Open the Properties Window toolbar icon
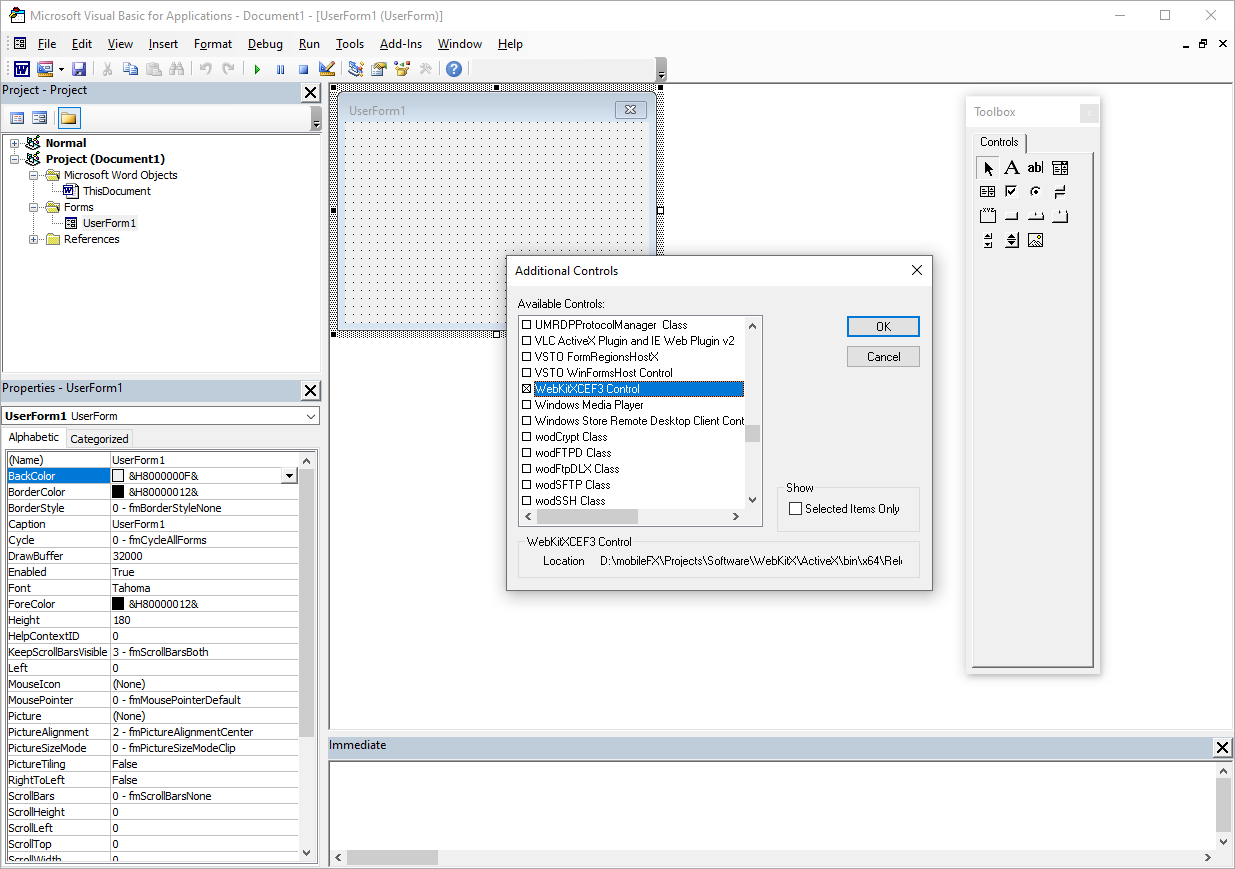The image size is (1235, 869). (x=379, y=69)
